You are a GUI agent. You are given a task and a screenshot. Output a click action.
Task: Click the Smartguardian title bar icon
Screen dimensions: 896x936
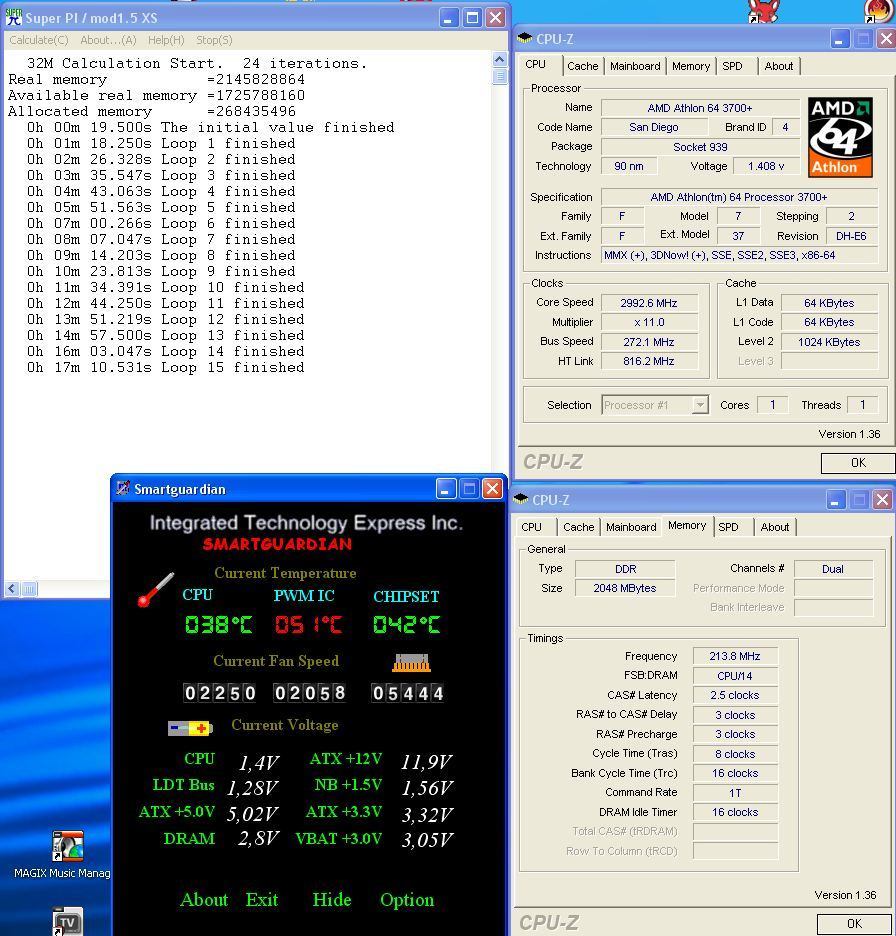point(123,488)
